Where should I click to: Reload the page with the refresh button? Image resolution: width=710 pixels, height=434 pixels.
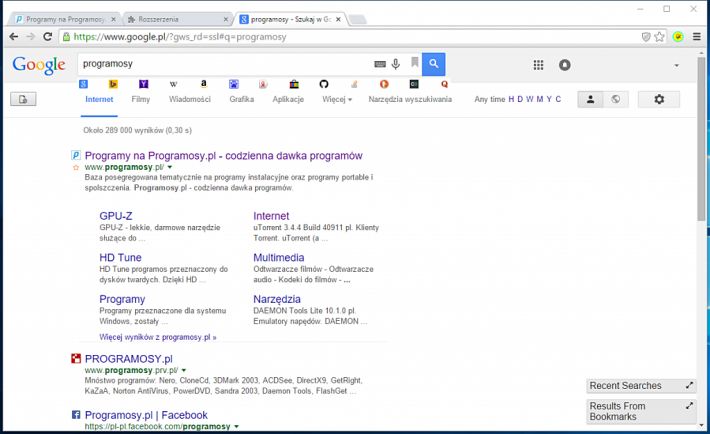pos(48,37)
